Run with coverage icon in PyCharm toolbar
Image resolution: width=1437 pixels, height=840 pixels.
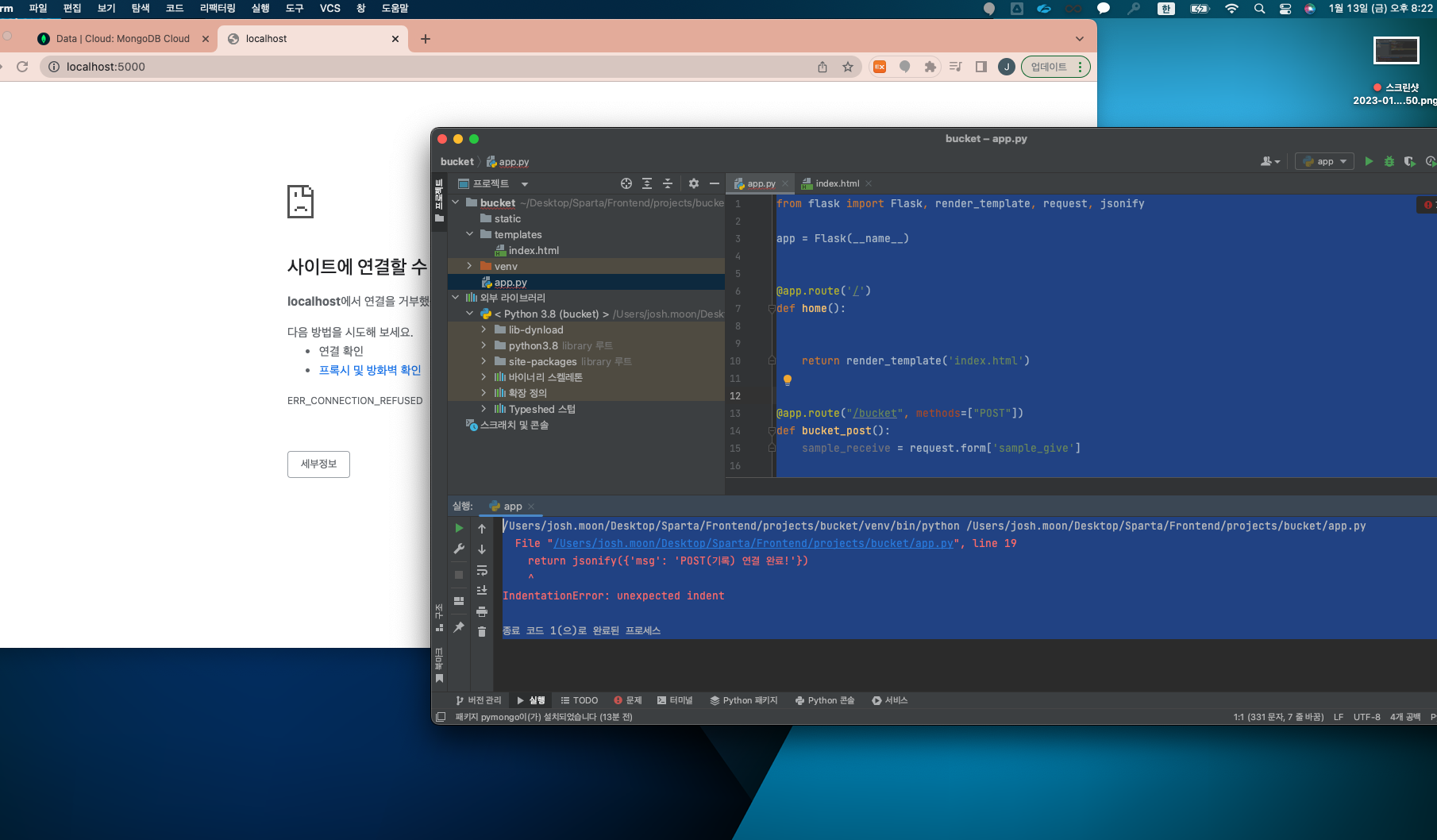coord(1409,161)
